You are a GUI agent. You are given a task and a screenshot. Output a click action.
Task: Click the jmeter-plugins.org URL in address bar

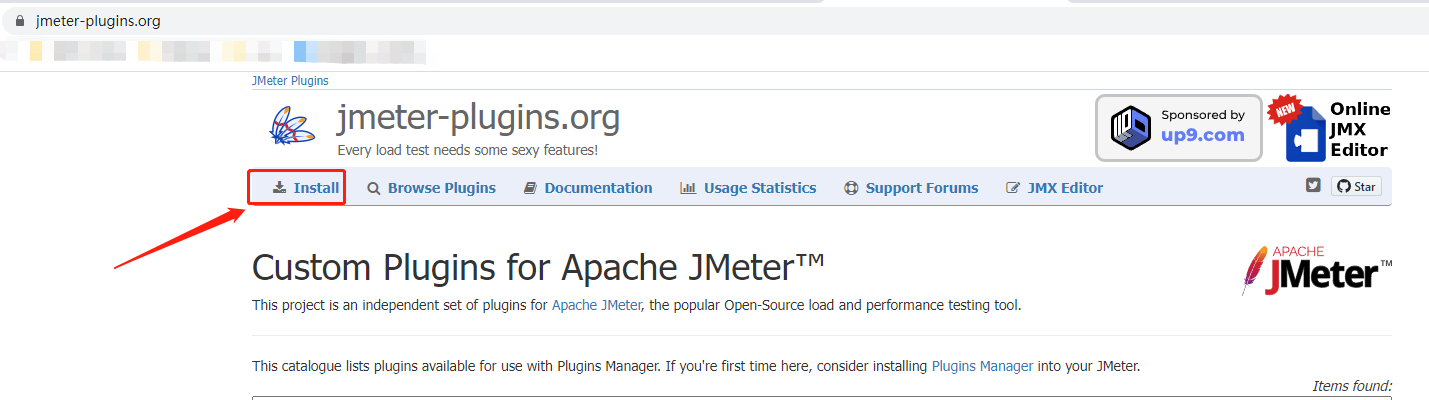98,20
